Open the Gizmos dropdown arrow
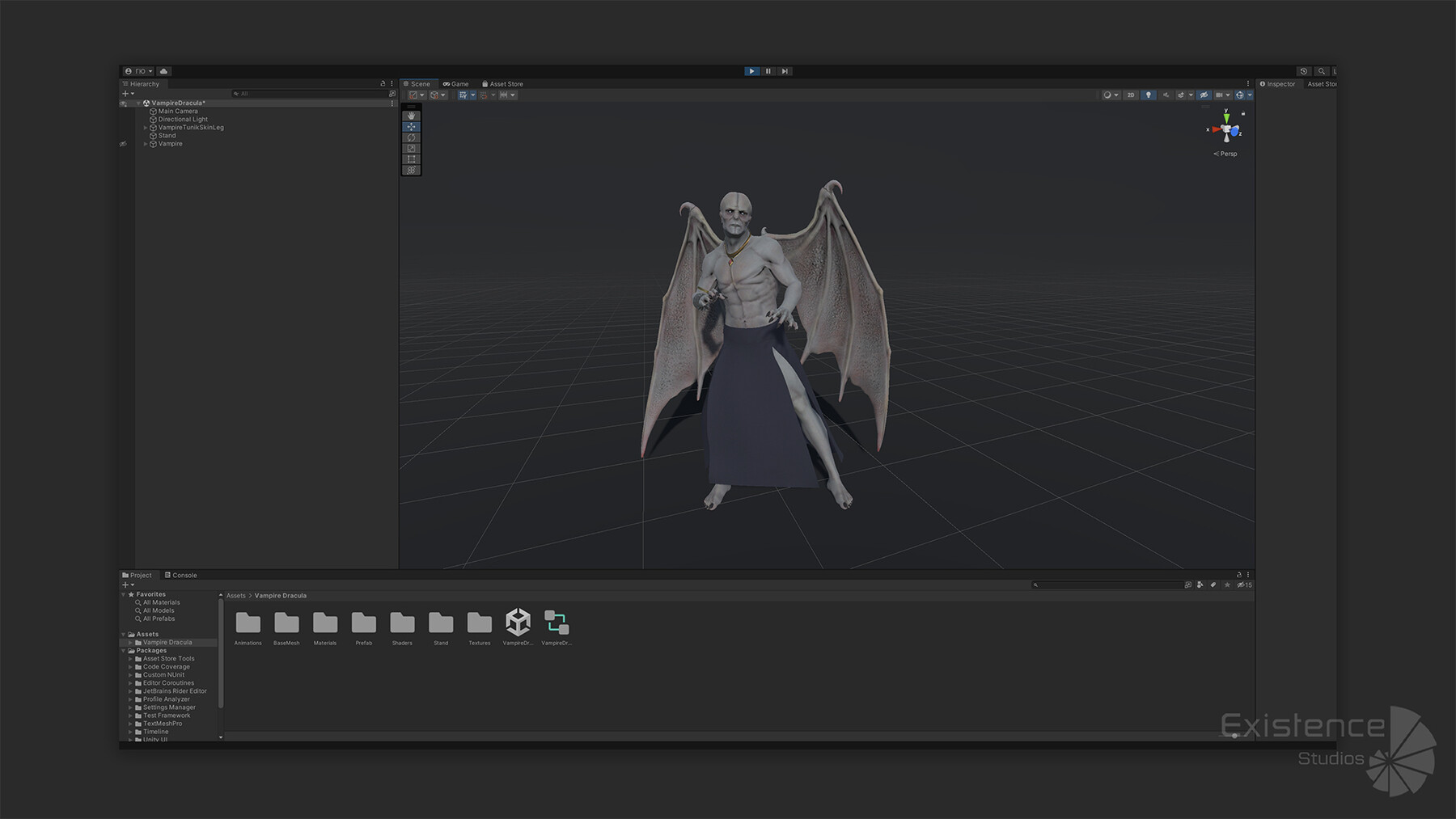Image resolution: width=1456 pixels, height=819 pixels. point(1250,95)
